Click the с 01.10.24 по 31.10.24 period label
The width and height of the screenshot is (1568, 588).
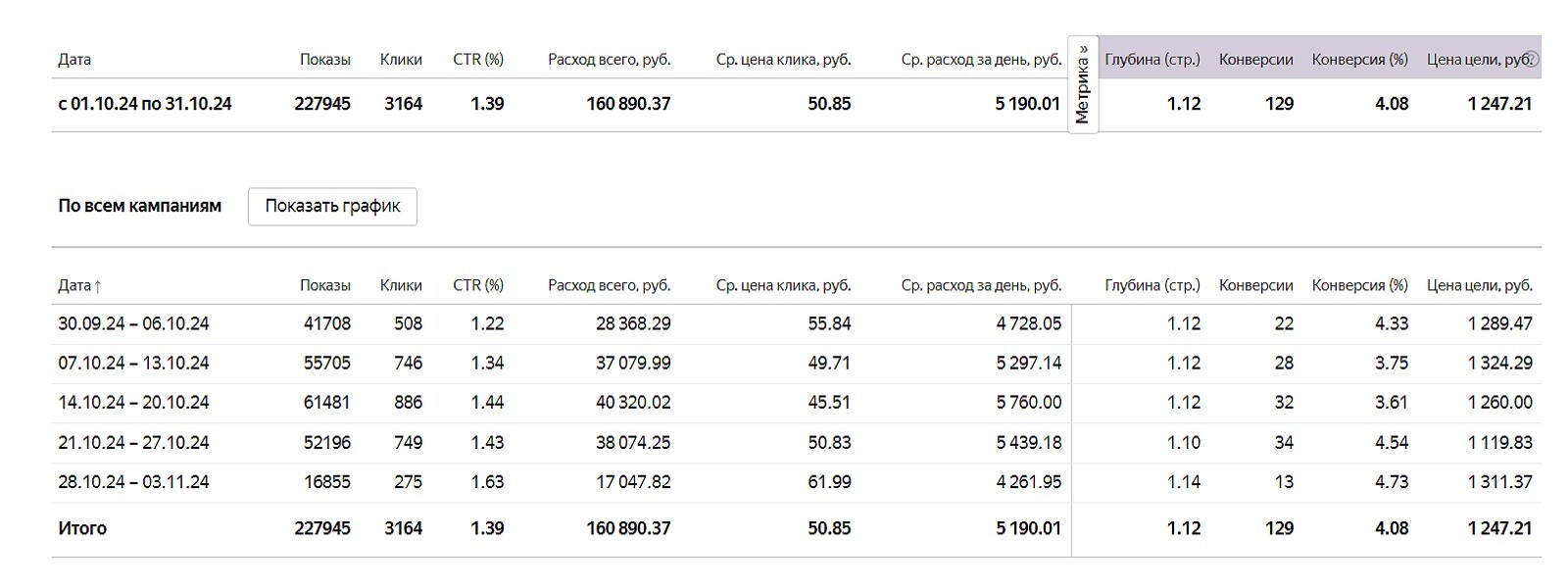click(145, 104)
